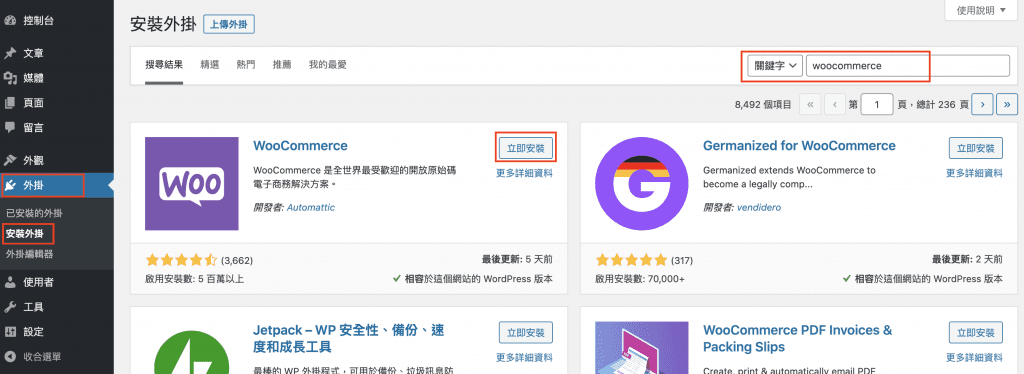The width and height of the screenshot is (1024, 374).
Task: Open 更多詳細資料 link for Jetpack
Action: [524, 357]
